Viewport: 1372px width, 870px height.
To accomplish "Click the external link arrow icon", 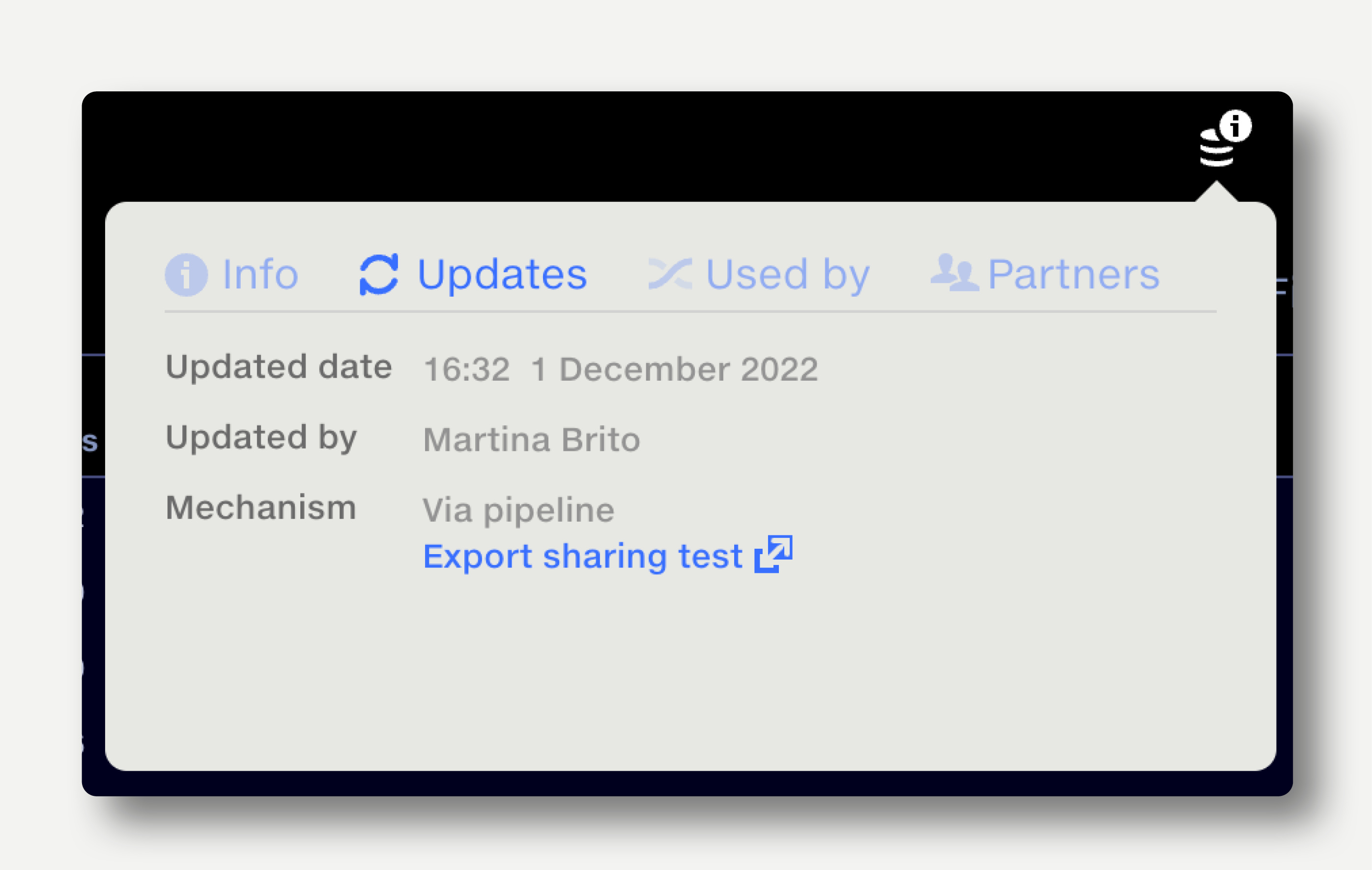I will (x=773, y=554).
